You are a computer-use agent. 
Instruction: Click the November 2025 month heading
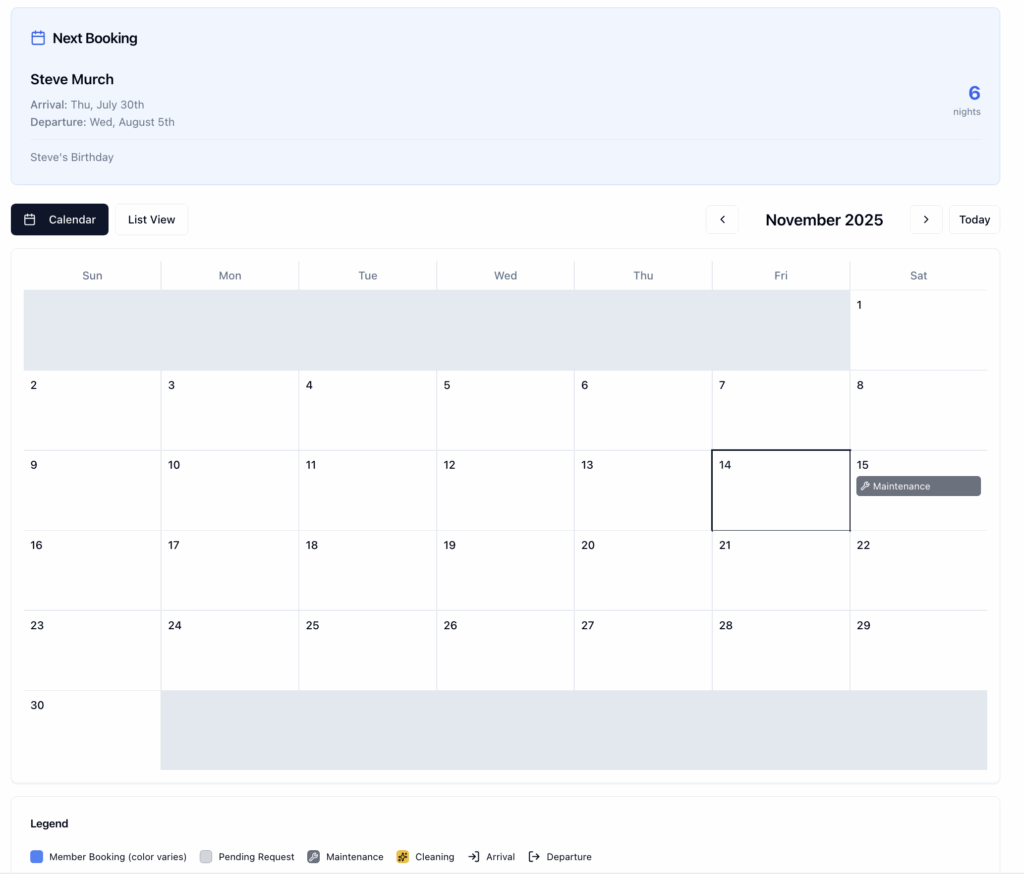click(x=824, y=220)
